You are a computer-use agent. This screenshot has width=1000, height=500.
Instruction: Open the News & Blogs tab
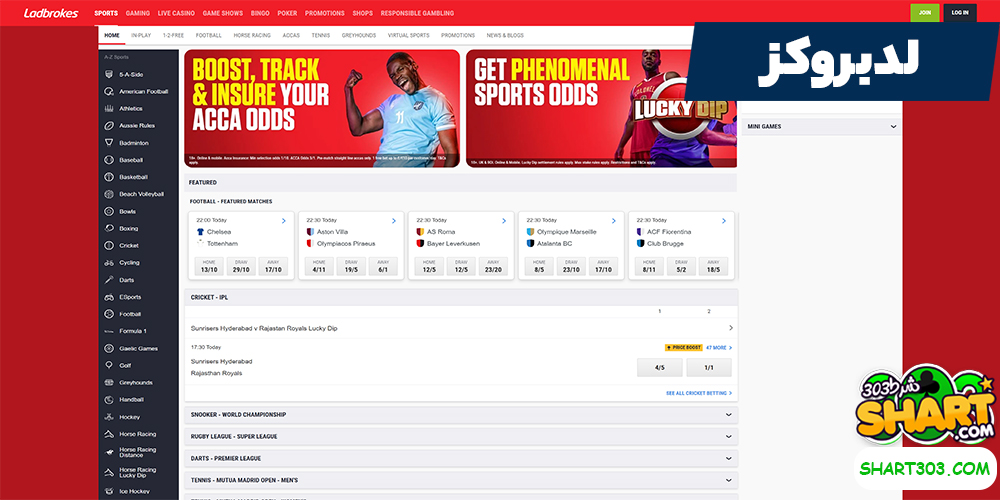tap(505, 35)
